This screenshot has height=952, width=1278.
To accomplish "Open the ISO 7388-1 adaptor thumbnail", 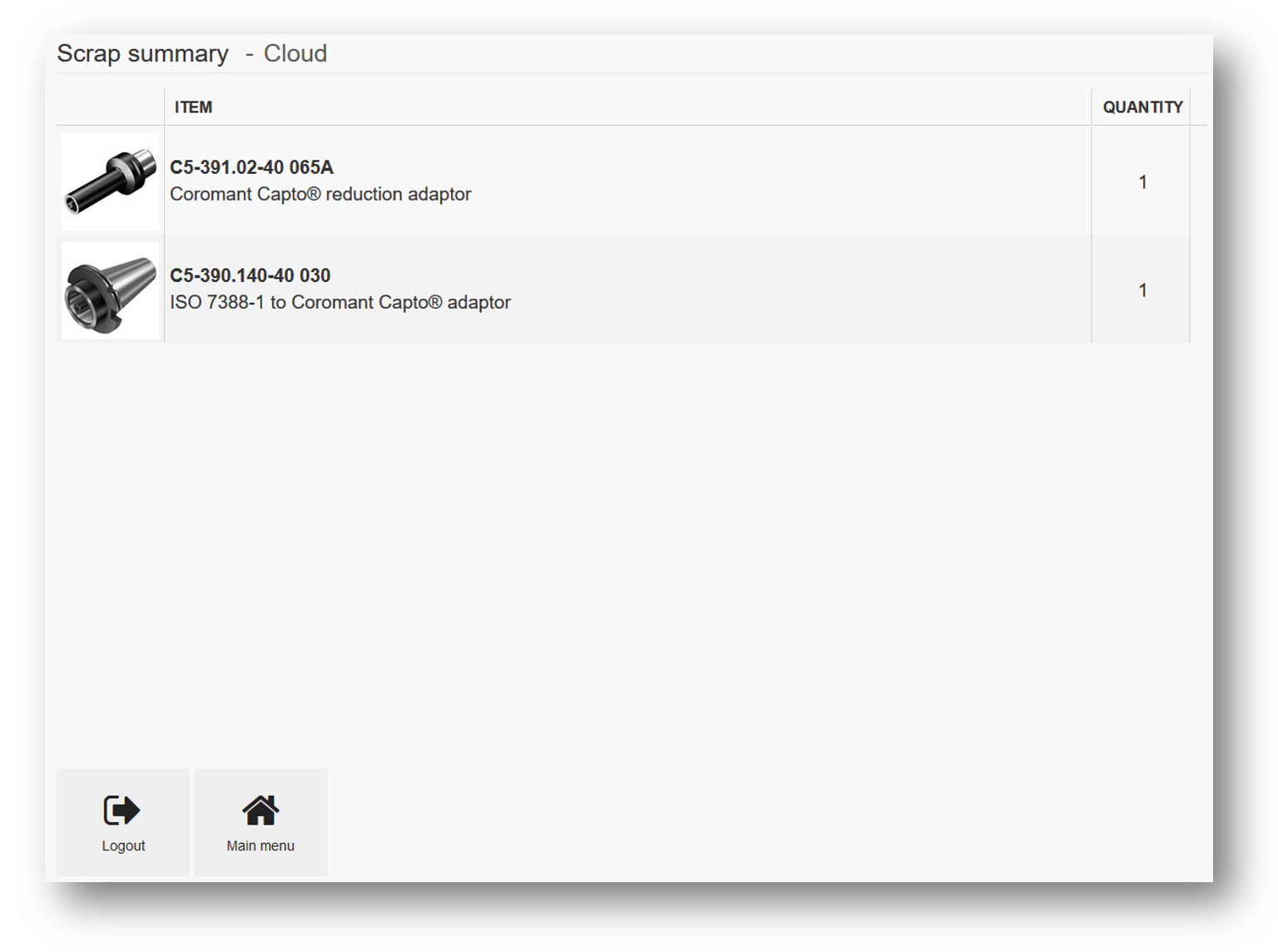I will [x=110, y=290].
